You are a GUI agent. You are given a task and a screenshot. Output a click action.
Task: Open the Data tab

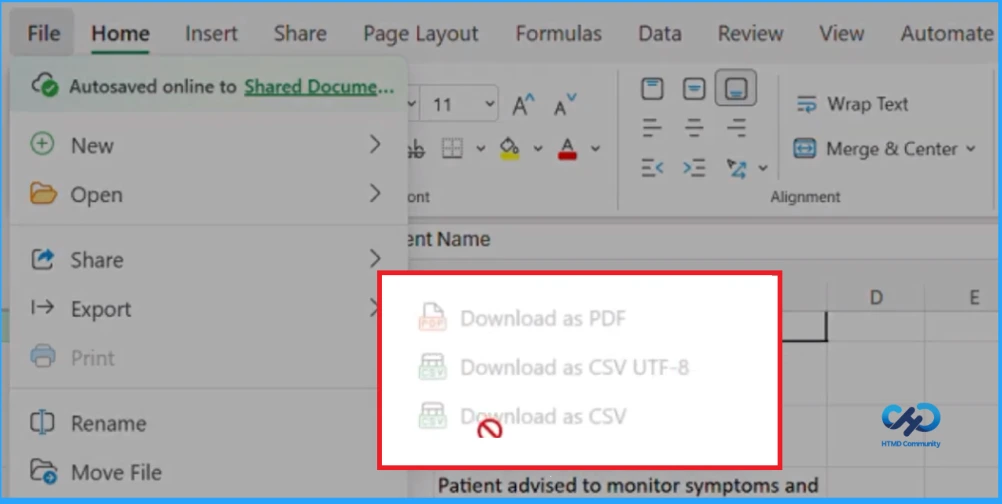(x=659, y=33)
